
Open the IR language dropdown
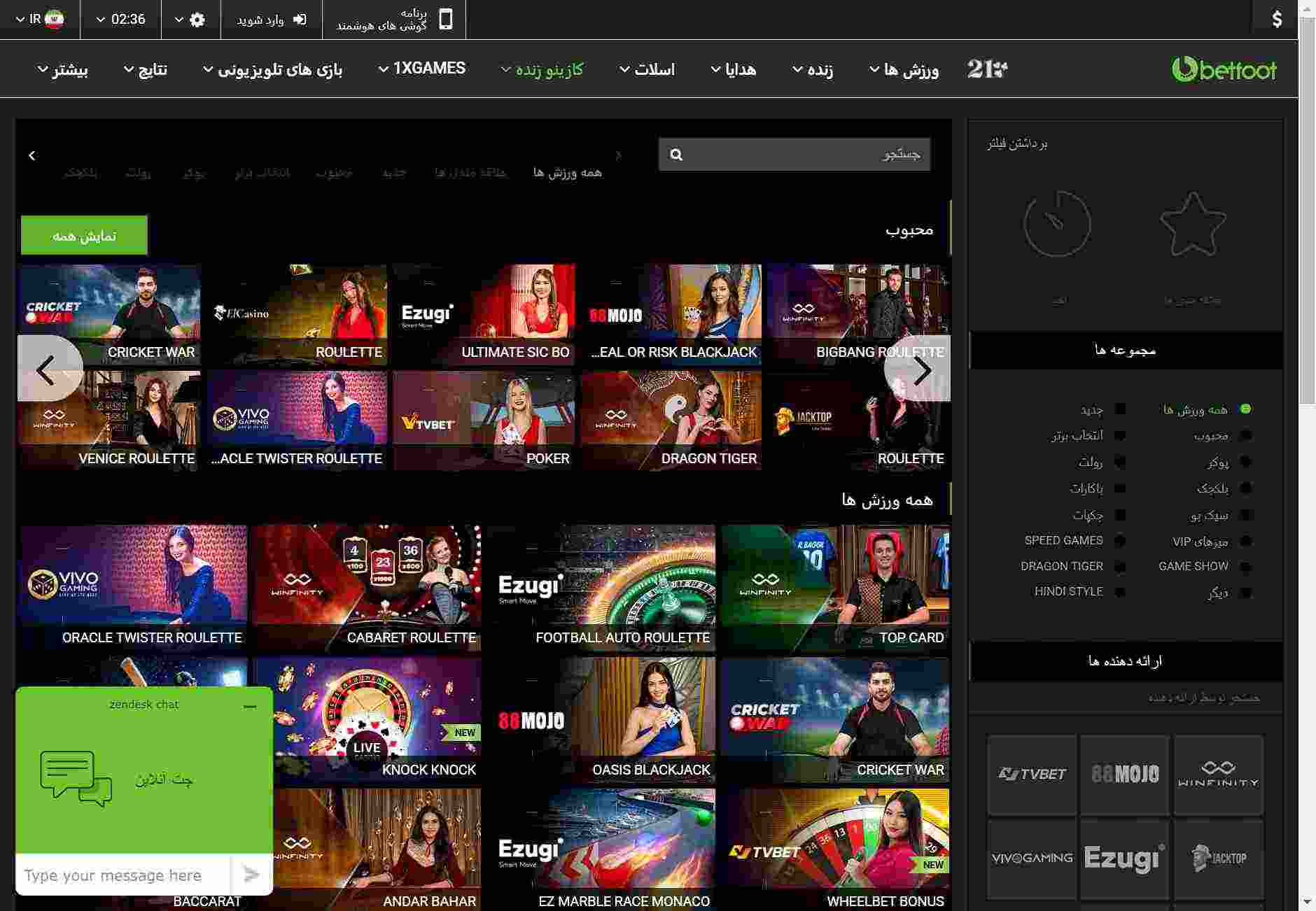[41, 19]
